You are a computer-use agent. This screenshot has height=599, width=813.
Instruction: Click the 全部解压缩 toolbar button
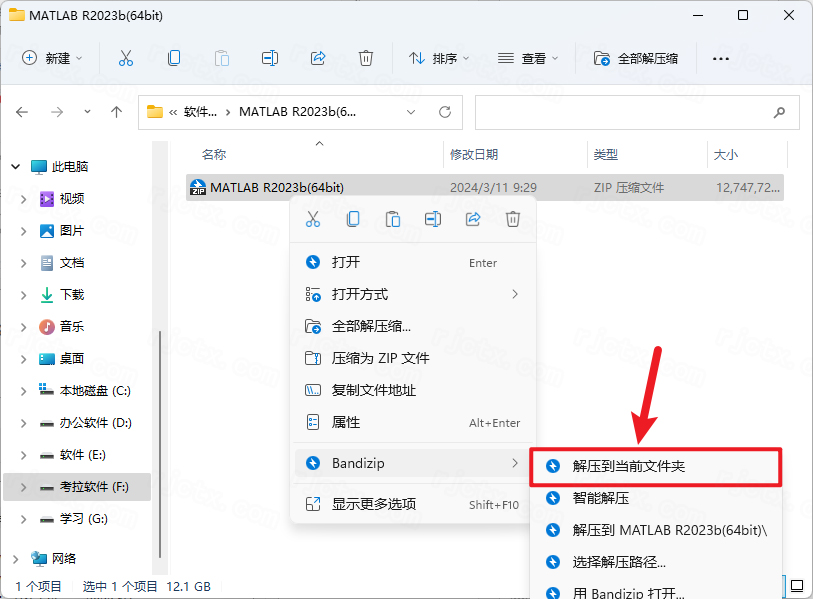(x=636, y=58)
